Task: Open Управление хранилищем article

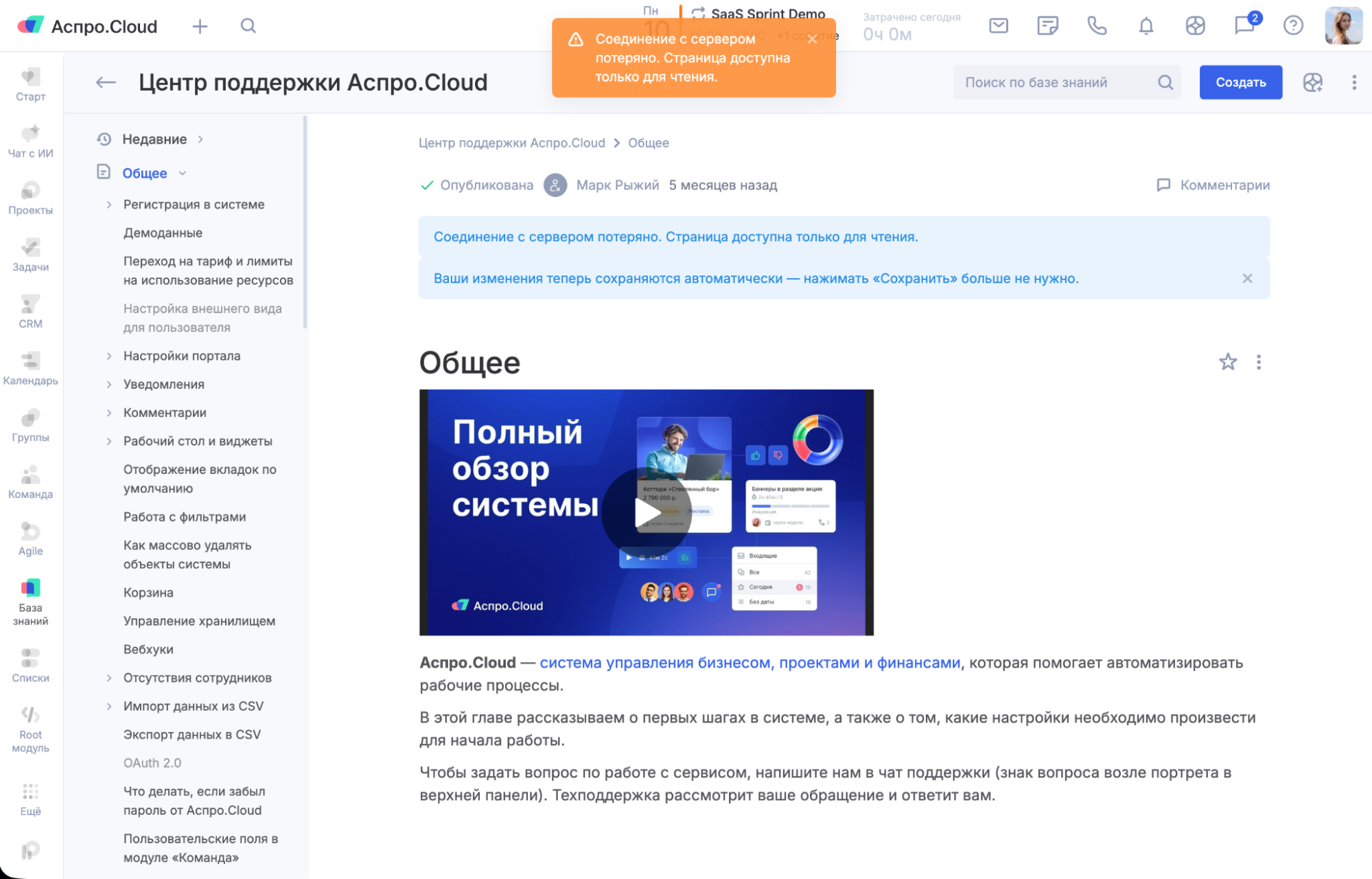Action: click(199, 621)
